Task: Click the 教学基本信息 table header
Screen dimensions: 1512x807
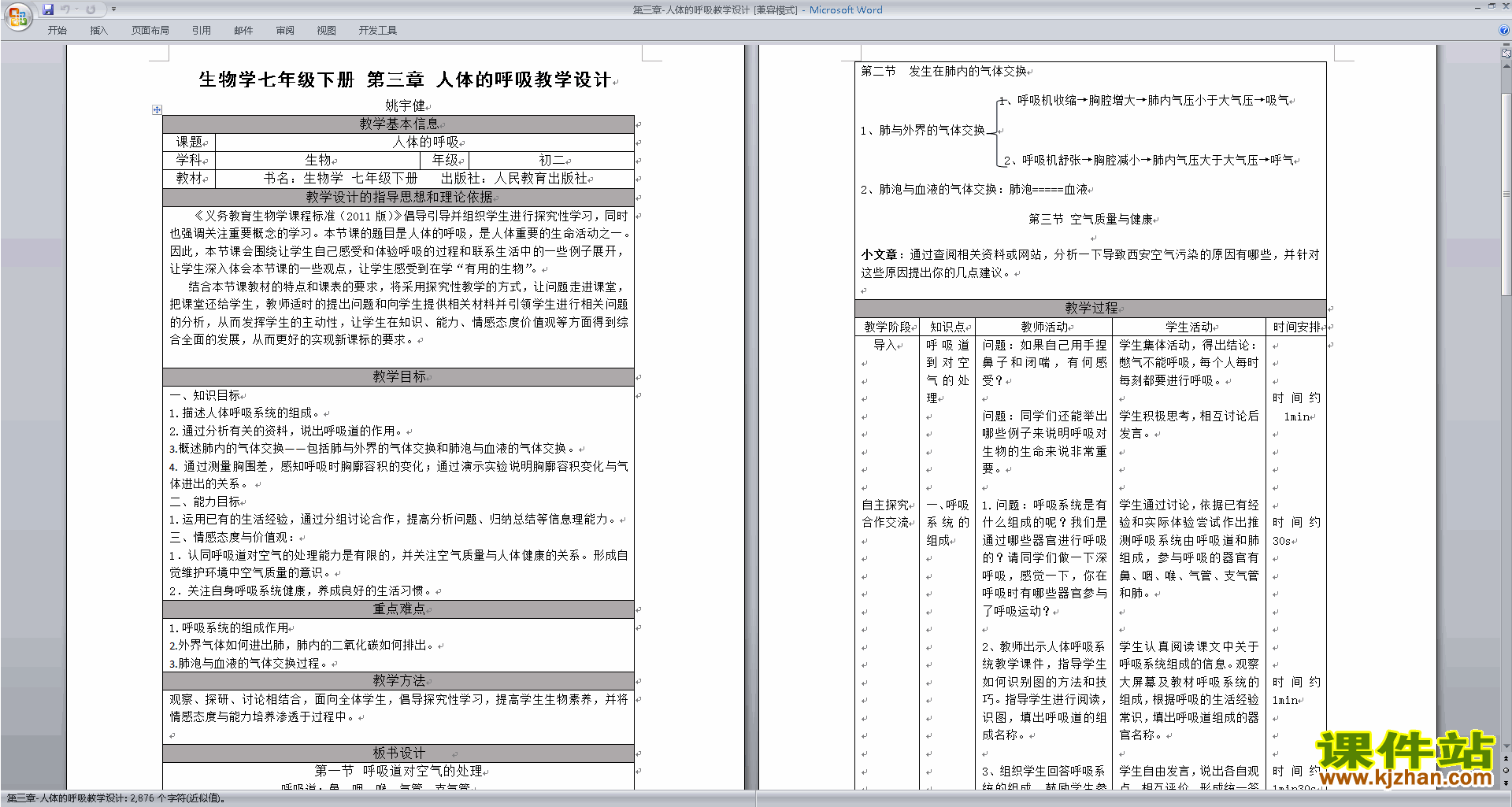Action: [x=398, y=124]
